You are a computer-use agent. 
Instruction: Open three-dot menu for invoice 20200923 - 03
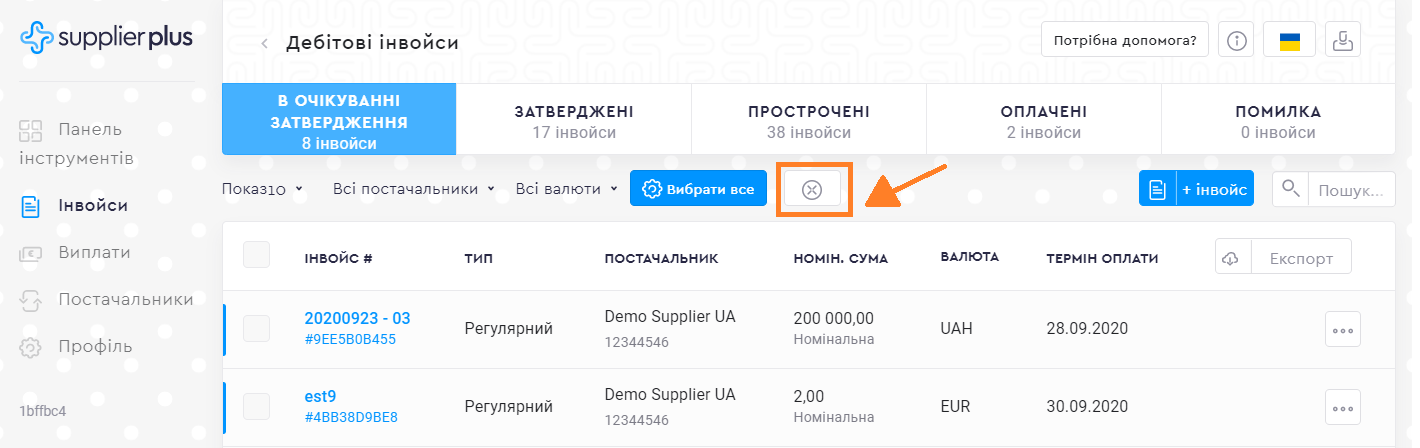tap(1342, 329)
